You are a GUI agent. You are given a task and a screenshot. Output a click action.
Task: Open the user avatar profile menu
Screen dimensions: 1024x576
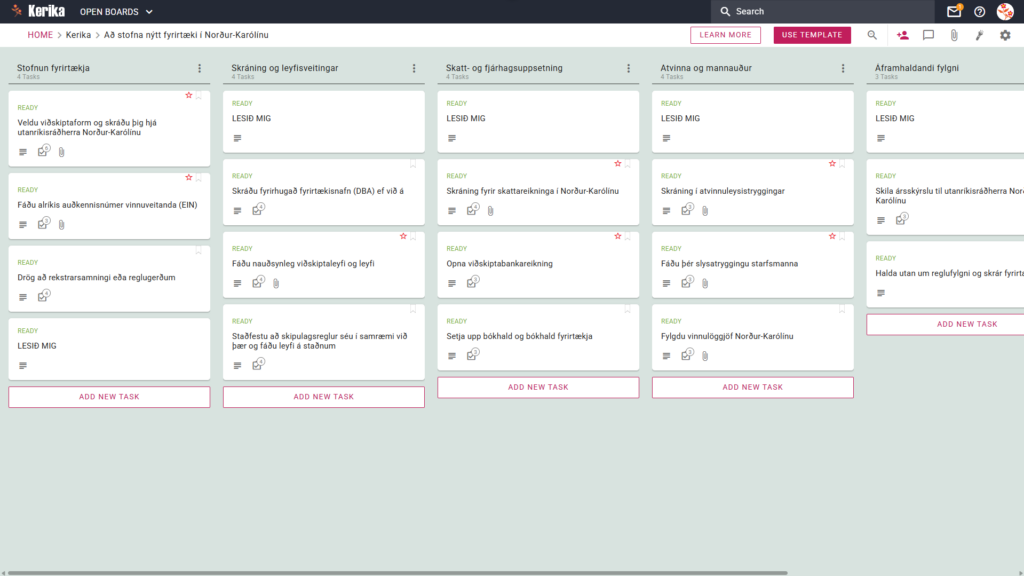(x=1005, y=11)
